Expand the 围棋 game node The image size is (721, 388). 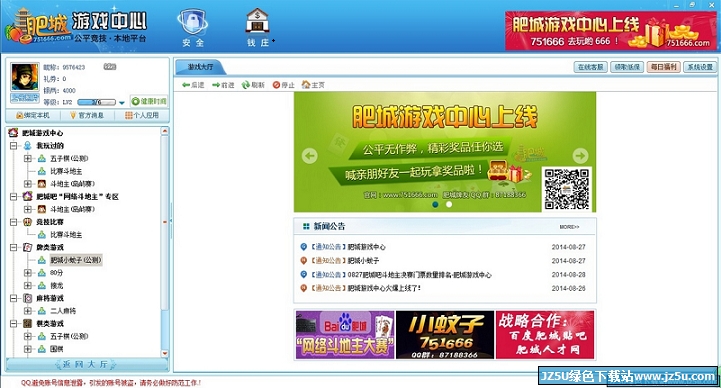pos(28,349)
